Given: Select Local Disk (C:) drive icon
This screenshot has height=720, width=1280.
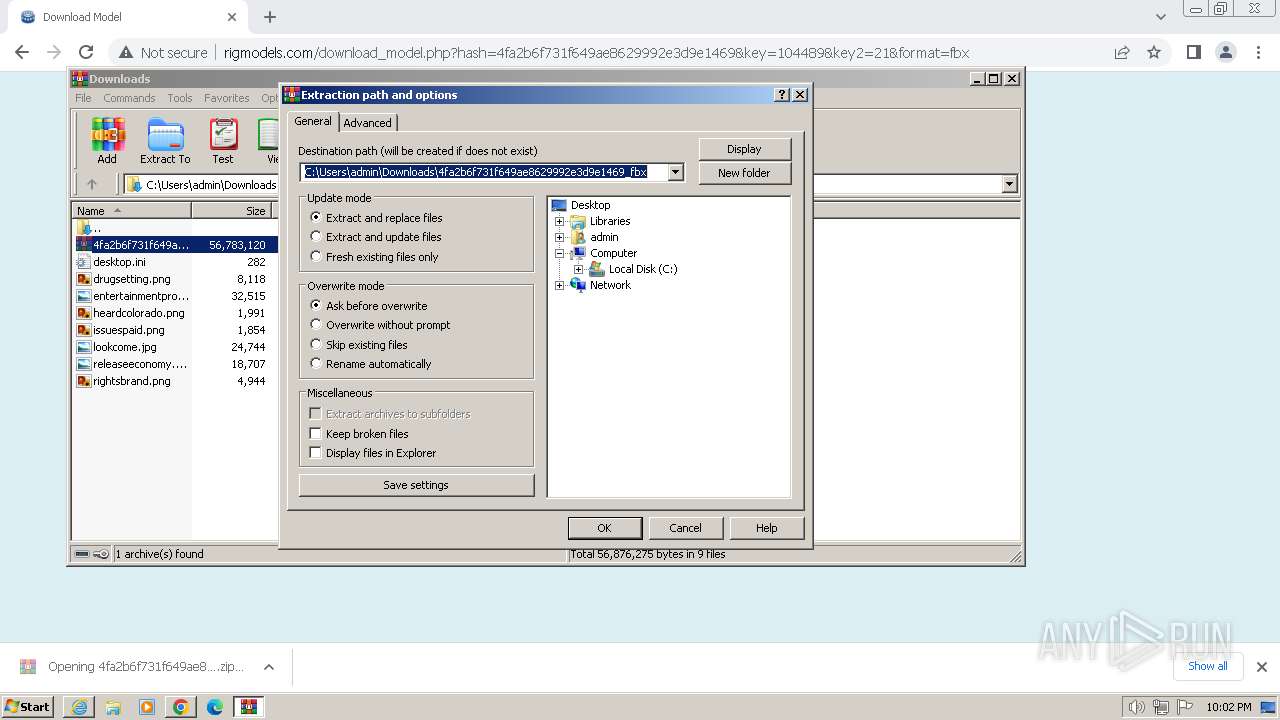Looking at the screenshot, I should (x=597, y=269).
